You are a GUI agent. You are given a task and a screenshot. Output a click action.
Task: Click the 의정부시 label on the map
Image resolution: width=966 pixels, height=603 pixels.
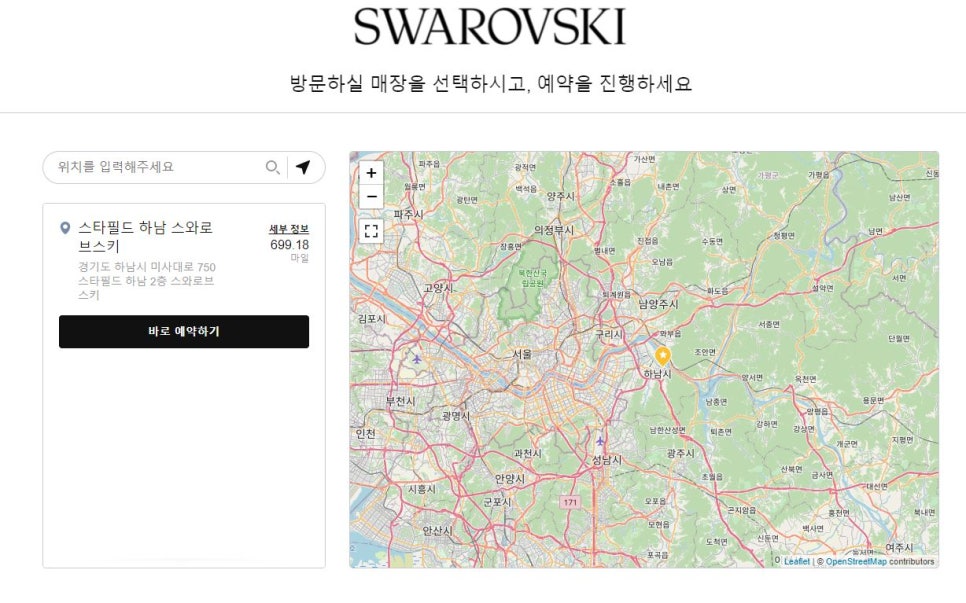point(554,230)
